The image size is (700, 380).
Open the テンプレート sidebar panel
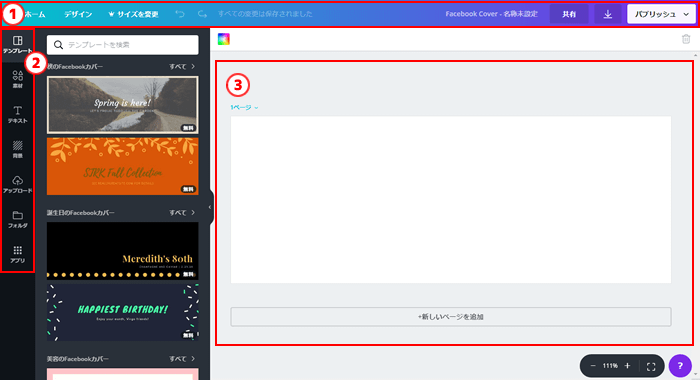point(17,45)
